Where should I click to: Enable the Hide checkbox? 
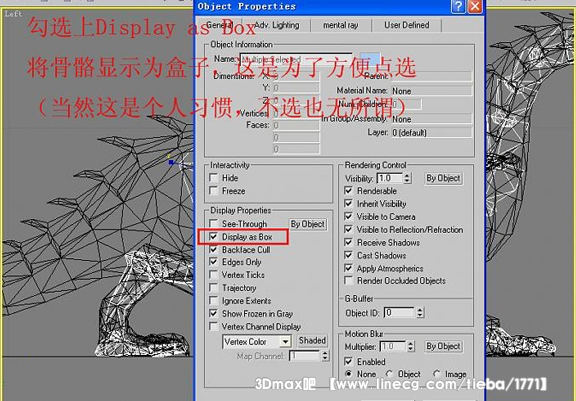(x=213, y=178)
